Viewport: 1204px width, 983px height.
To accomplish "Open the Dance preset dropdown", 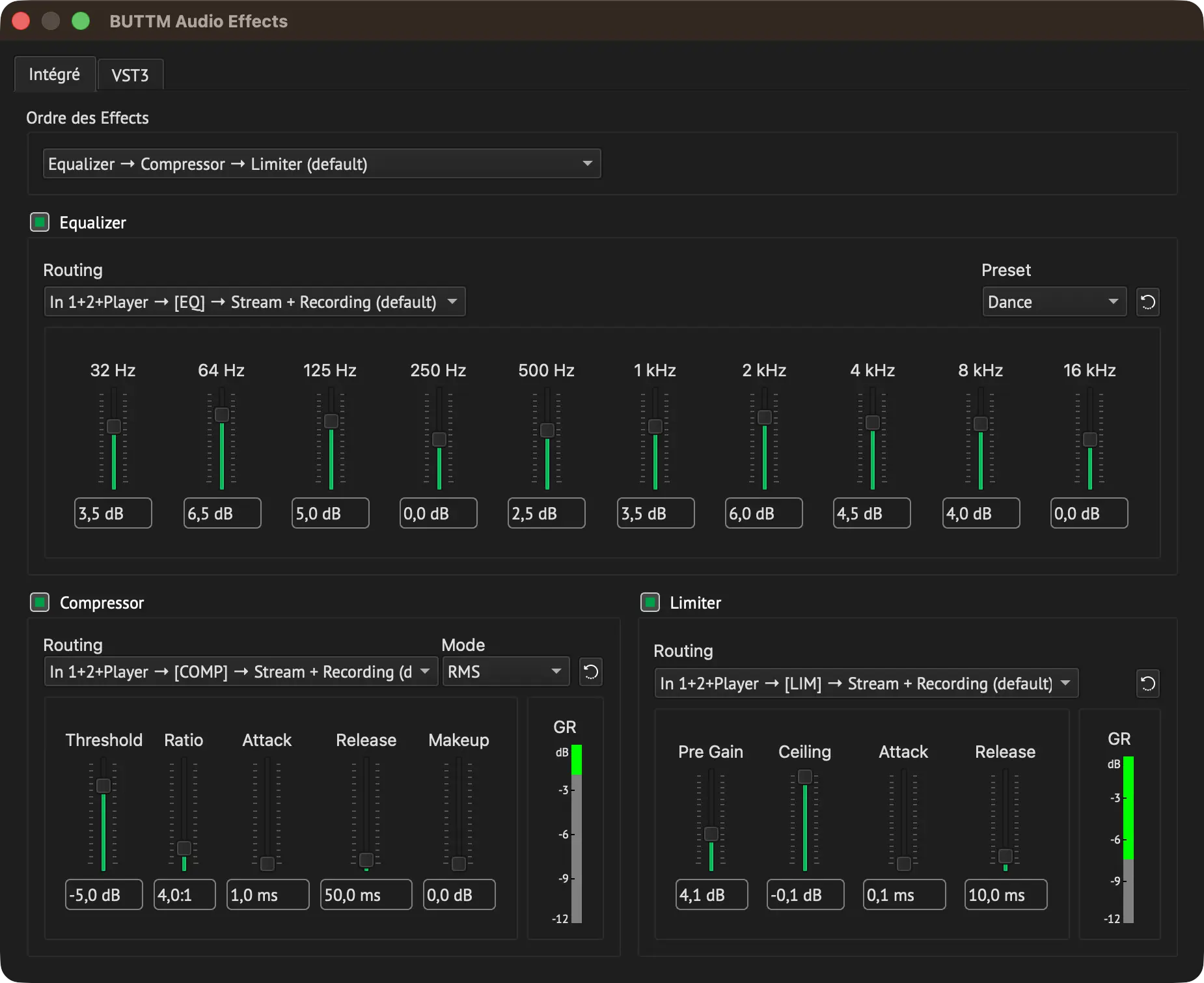I will click(1054, 302).
